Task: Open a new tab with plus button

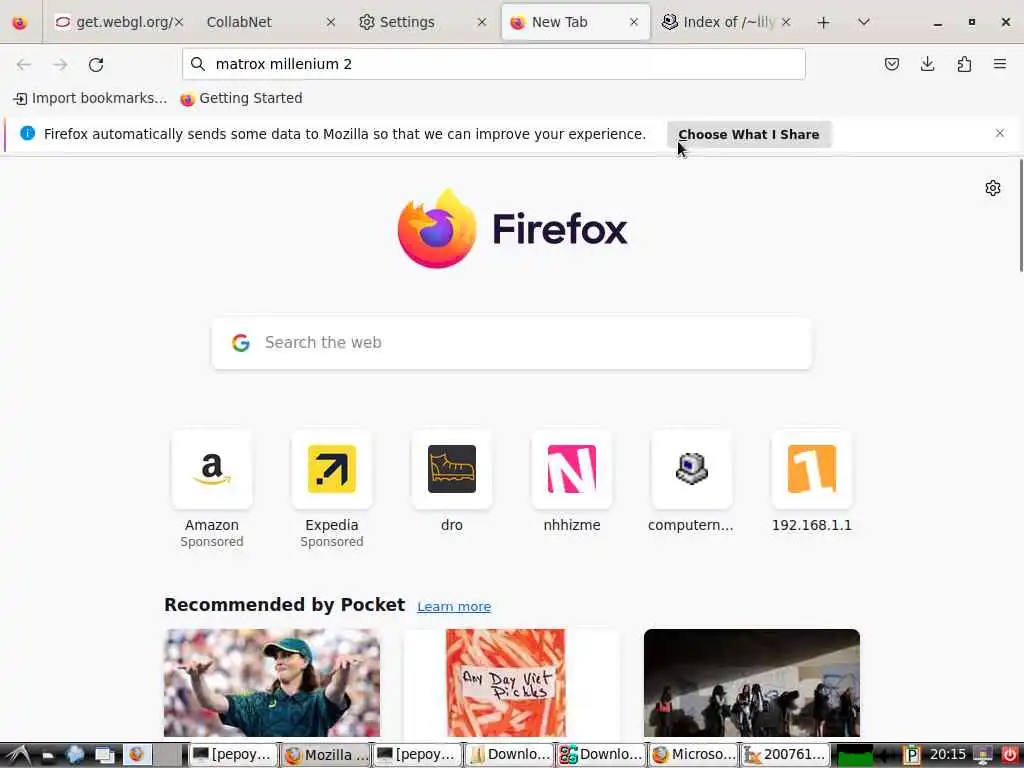Action: [824, 23]
